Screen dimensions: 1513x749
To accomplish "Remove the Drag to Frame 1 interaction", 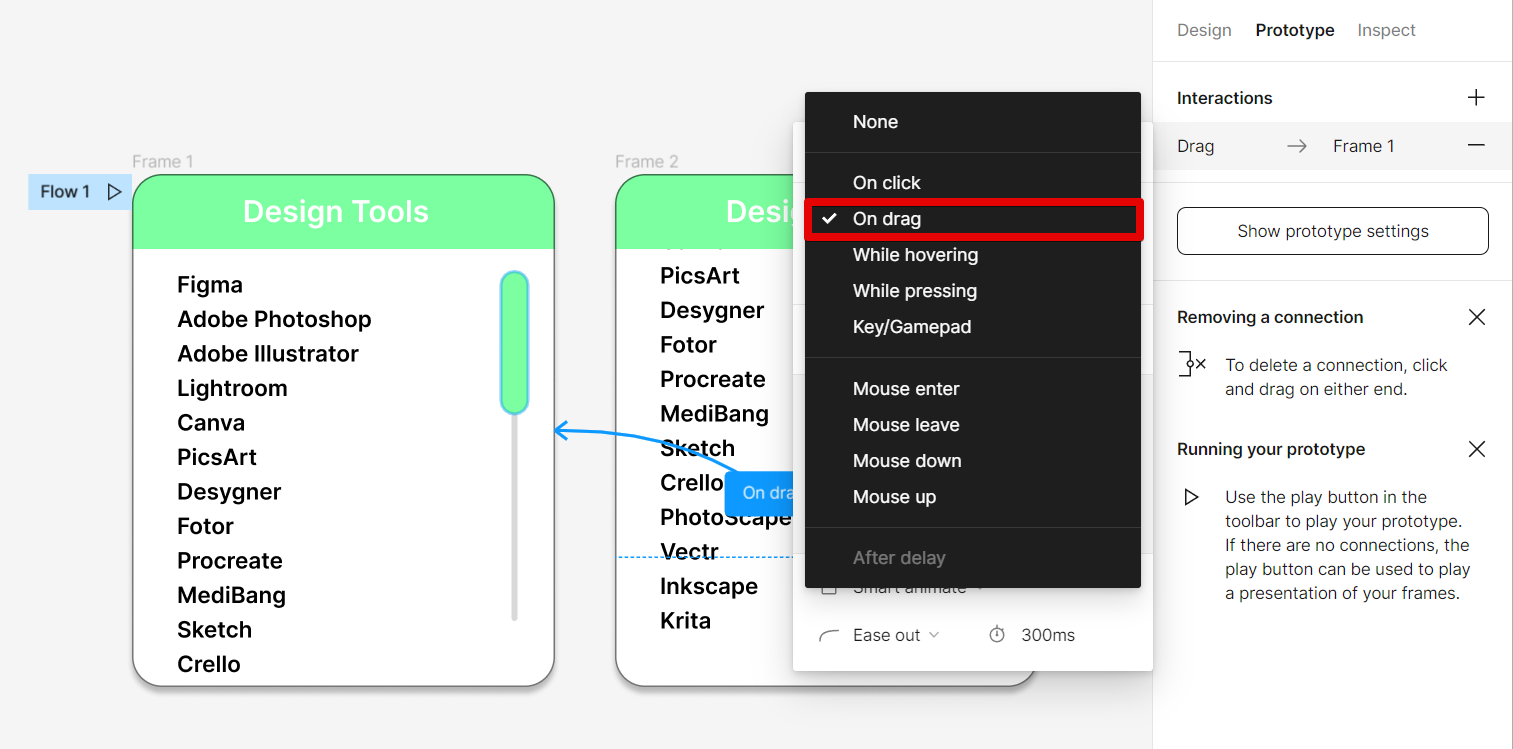I will pos(1476,146).
